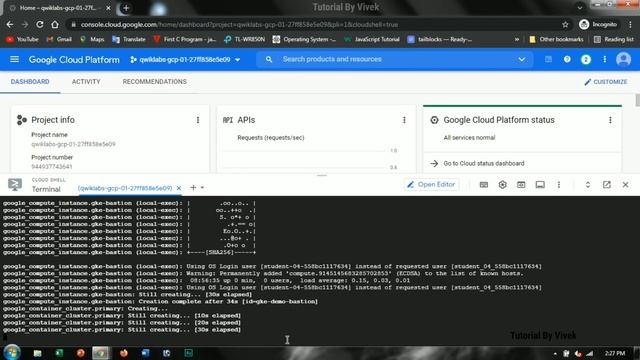The width and height of the screenshot is (640, 360).
Task: Open the Incognito profile indicator
Action: (x=598, y=24)
